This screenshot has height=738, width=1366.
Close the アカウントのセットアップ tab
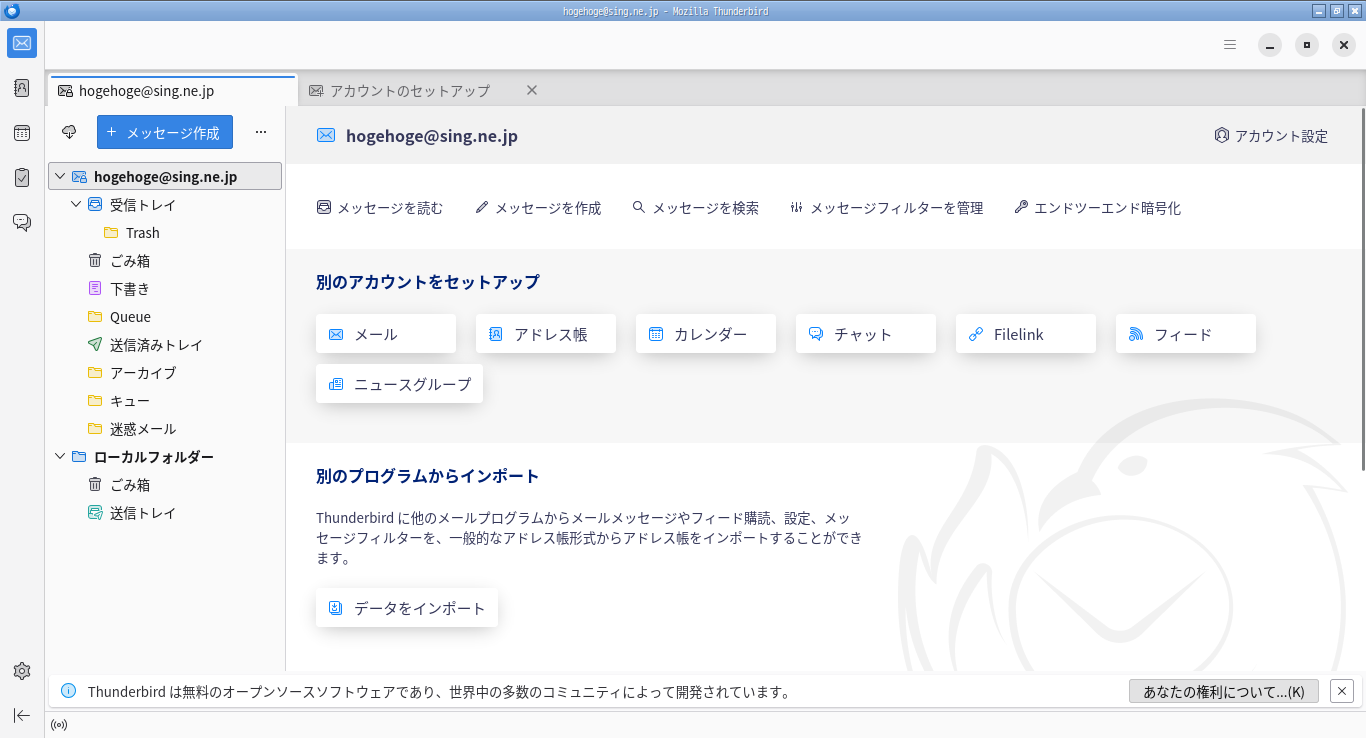[532, 90]
